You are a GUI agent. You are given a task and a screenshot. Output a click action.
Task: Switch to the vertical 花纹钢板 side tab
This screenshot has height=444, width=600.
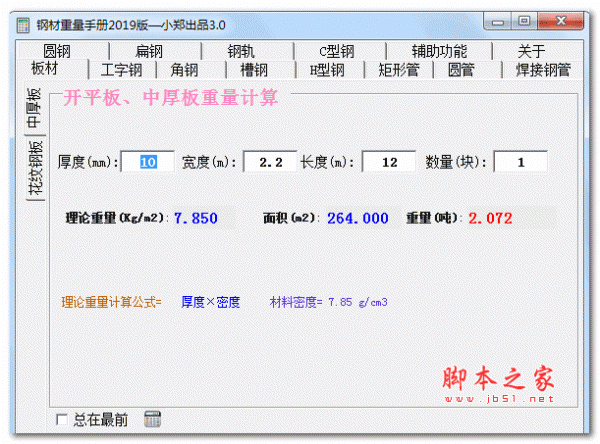(x=35, y=168)
